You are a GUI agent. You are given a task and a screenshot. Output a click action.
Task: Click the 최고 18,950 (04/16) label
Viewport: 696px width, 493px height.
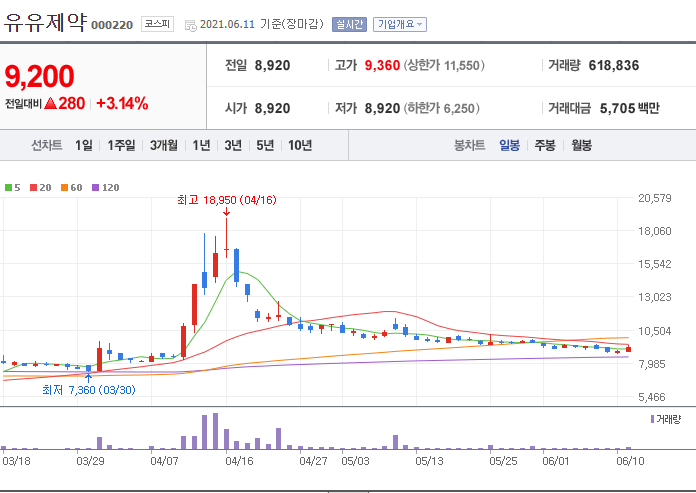pyautogui.click(x=227, y=200)
